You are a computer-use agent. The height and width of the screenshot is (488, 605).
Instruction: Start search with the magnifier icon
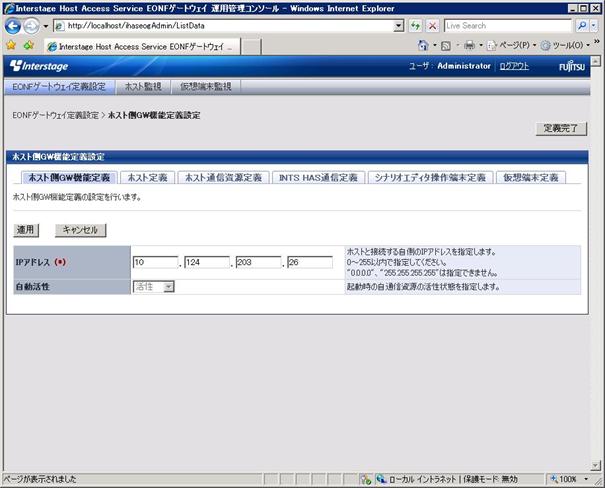tap(582, 26)
